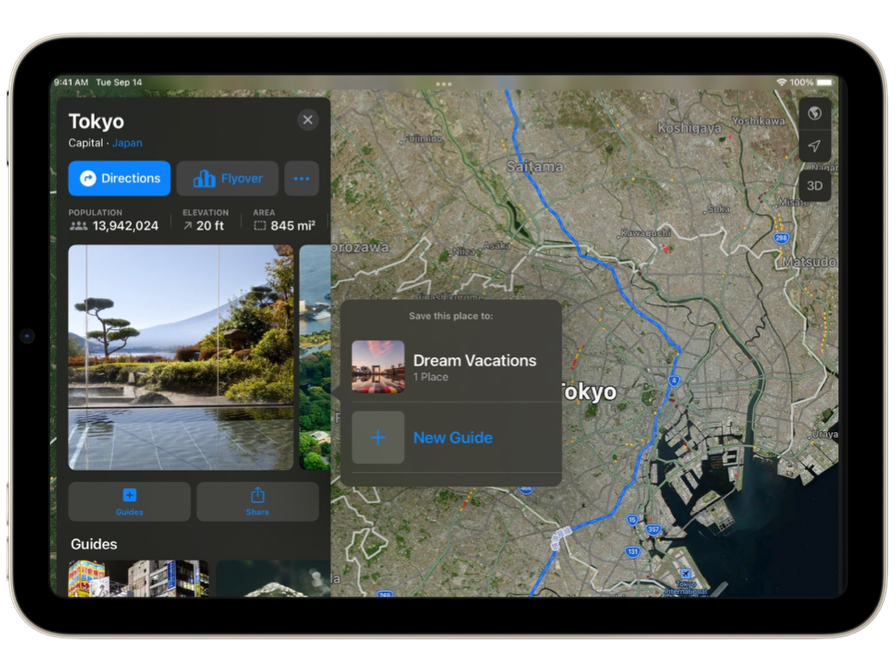Image resolution: width=896 pixels, height=672 pixels.
Task: Tap the Share button
Action: pos(257,501)
